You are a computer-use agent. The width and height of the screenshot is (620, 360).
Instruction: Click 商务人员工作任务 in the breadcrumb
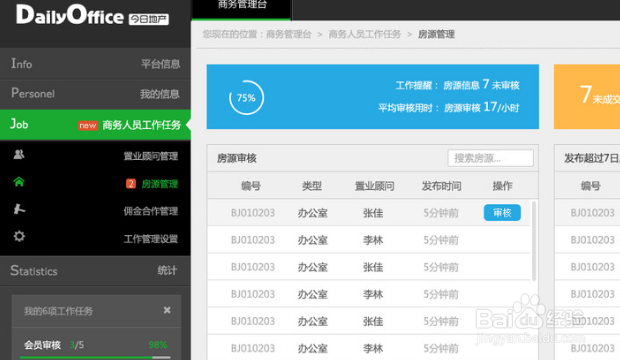(x=365, y=34)
